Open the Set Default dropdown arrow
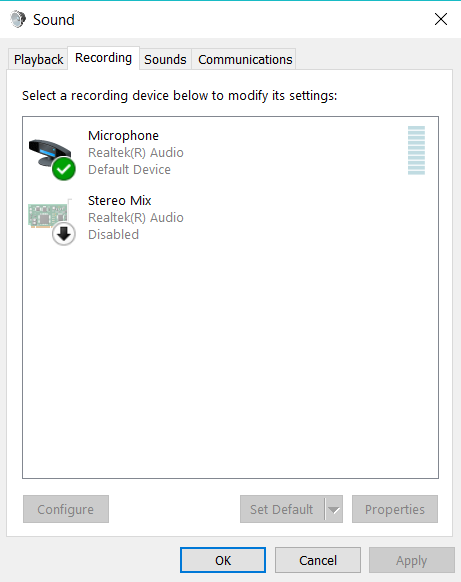The image size is (461, 582). [334, 509]
